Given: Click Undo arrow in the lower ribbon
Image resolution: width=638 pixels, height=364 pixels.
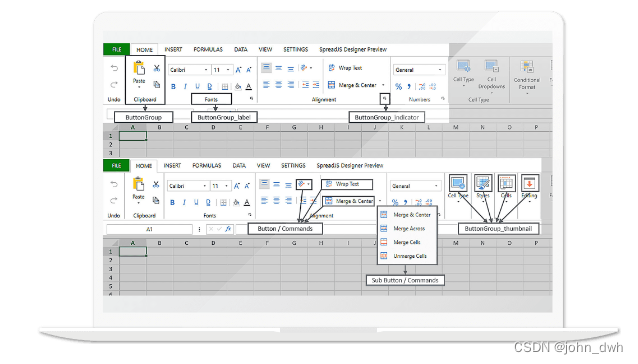Looking at the screenshot, I should tap(114, 184).
